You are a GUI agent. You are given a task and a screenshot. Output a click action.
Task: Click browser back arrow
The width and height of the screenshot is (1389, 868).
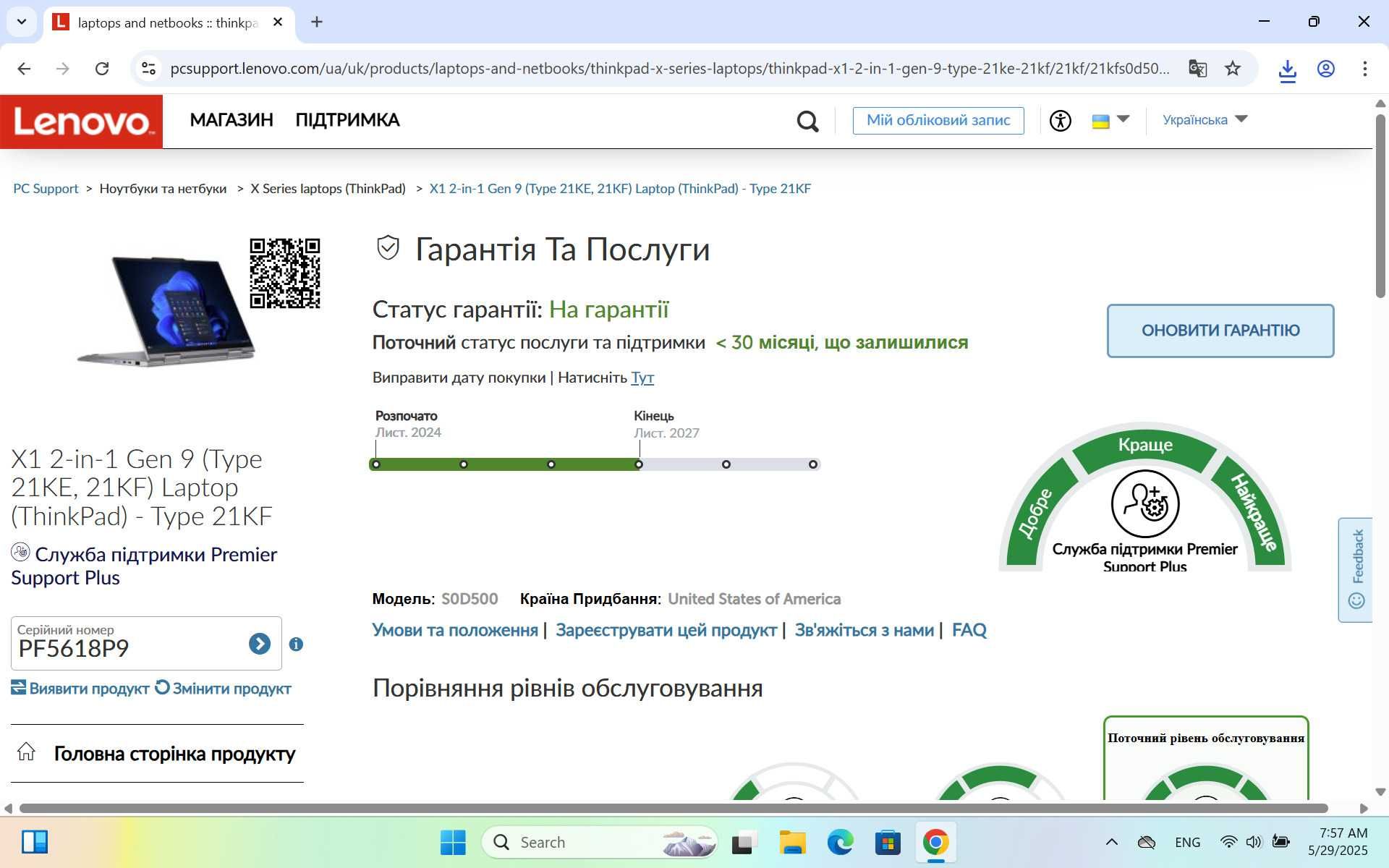[x=24, y=69]
